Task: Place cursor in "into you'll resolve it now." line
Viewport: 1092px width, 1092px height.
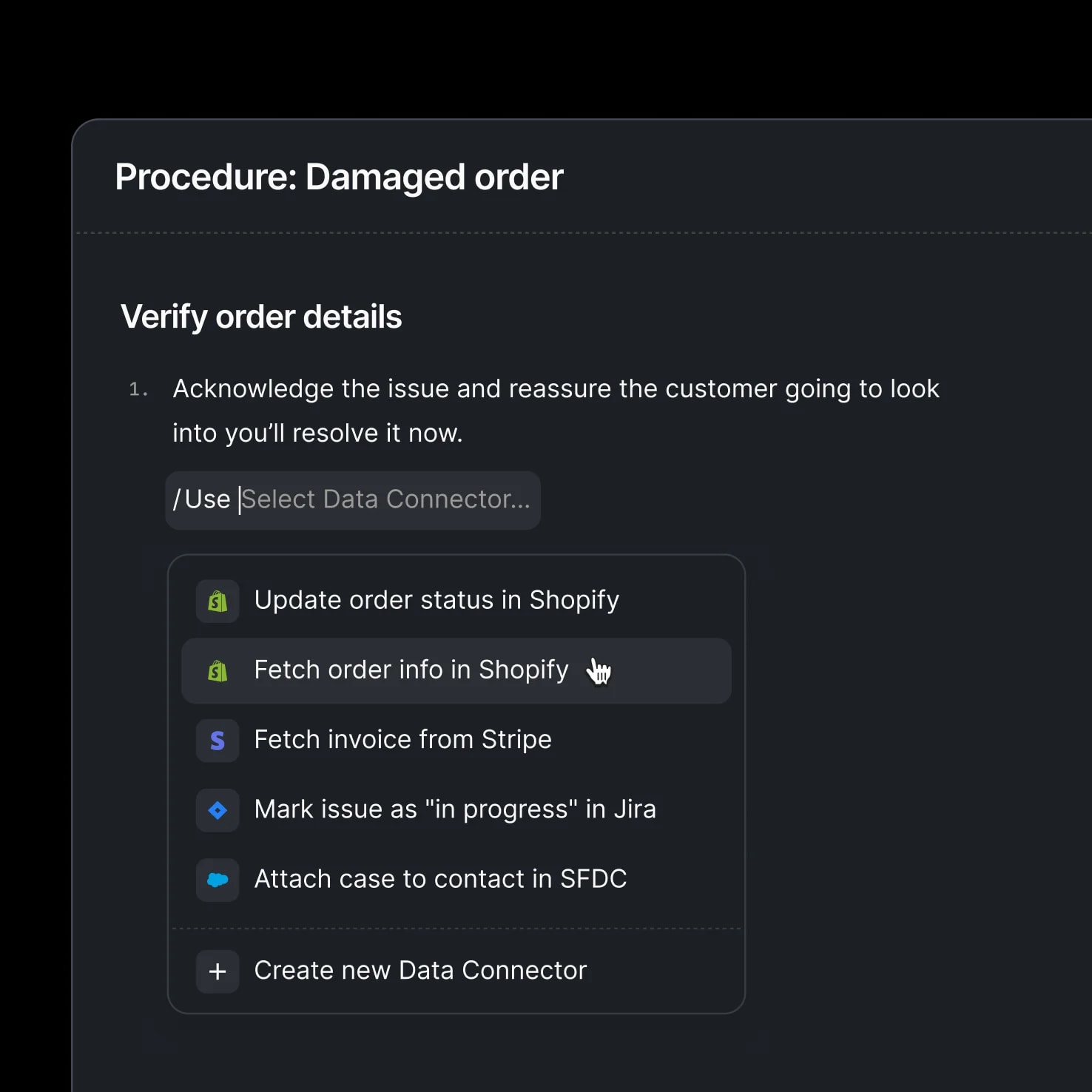Action: click(317, 433)
